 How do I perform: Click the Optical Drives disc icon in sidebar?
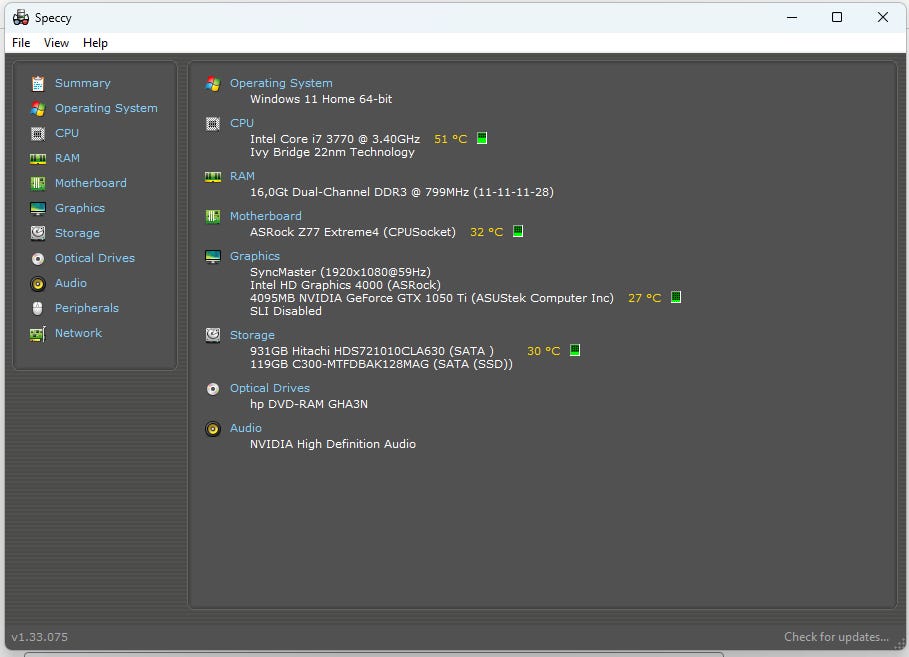38,259
